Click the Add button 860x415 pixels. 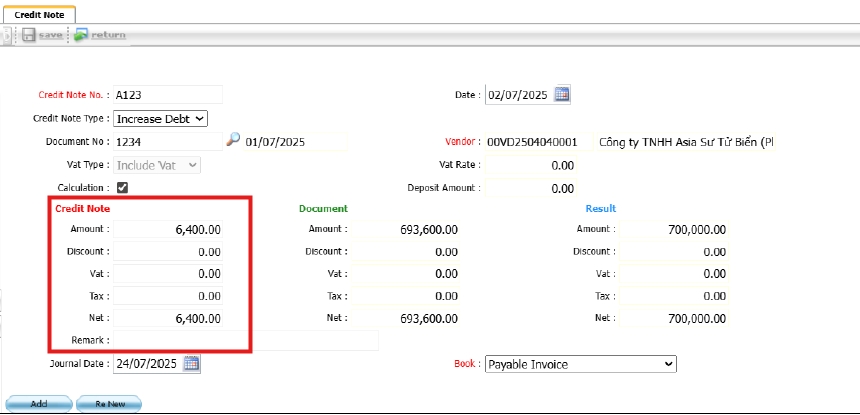tap(38, 404)
